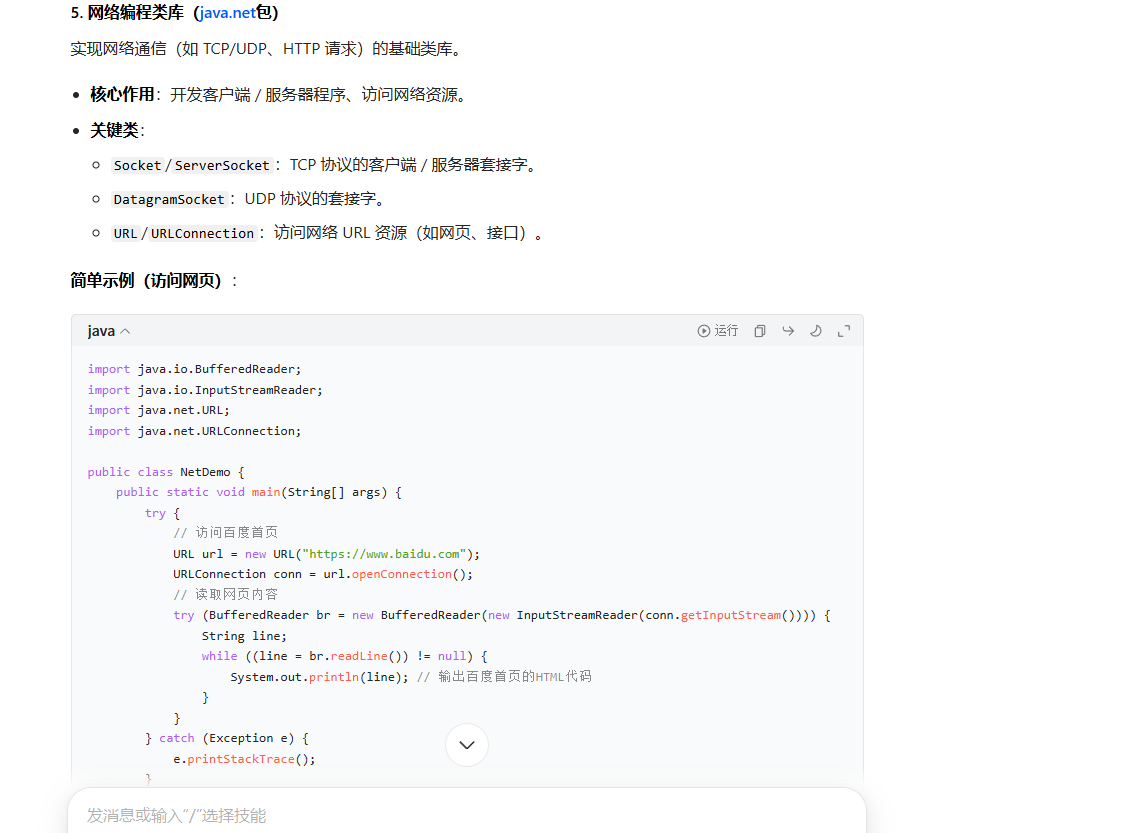Click sentence 实现网络通信 description paragraph
Viewport: 1138px width, 833px height.
(266, 49)
